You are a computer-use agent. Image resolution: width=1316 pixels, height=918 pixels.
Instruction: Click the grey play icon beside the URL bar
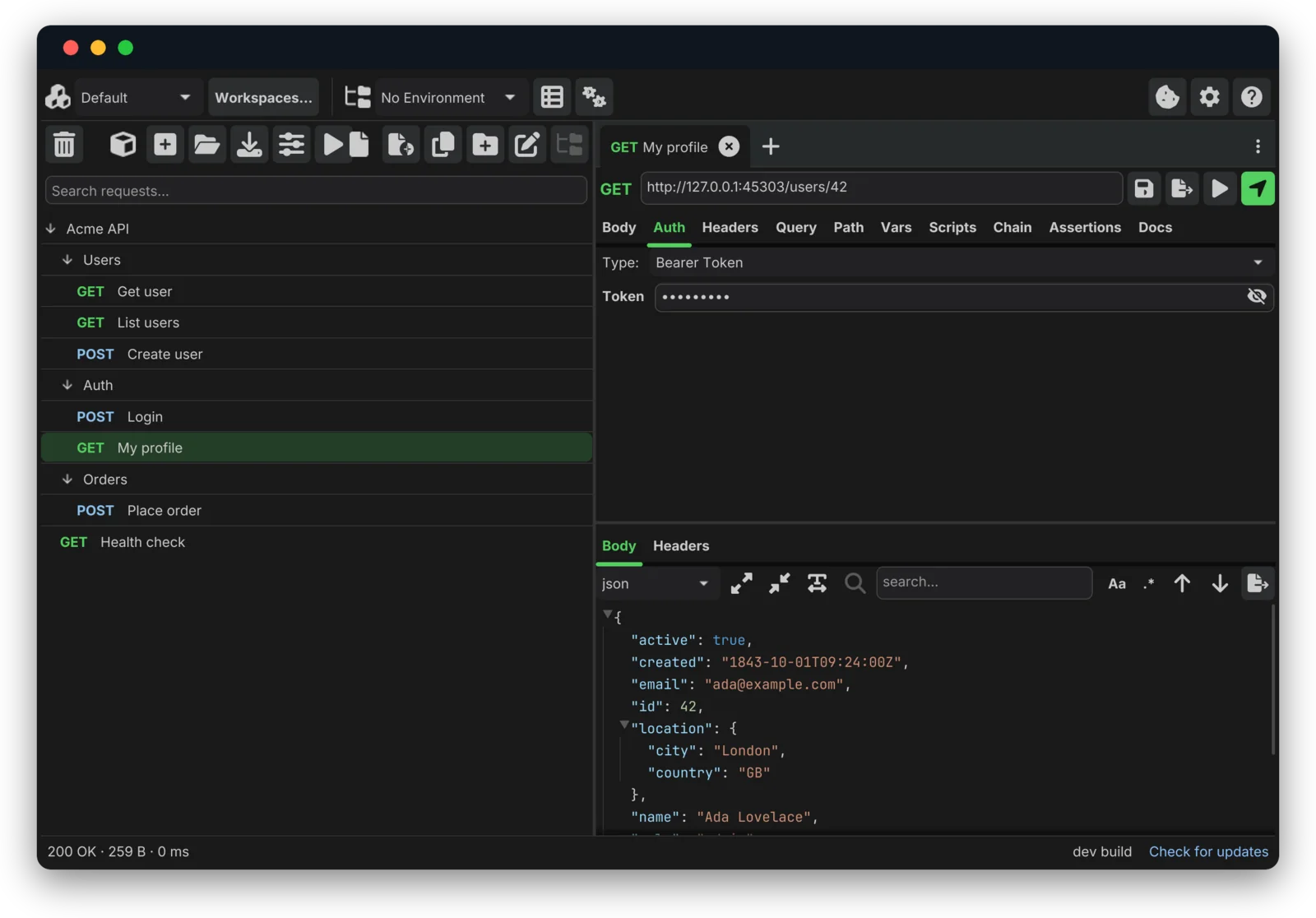point(1220,188)
